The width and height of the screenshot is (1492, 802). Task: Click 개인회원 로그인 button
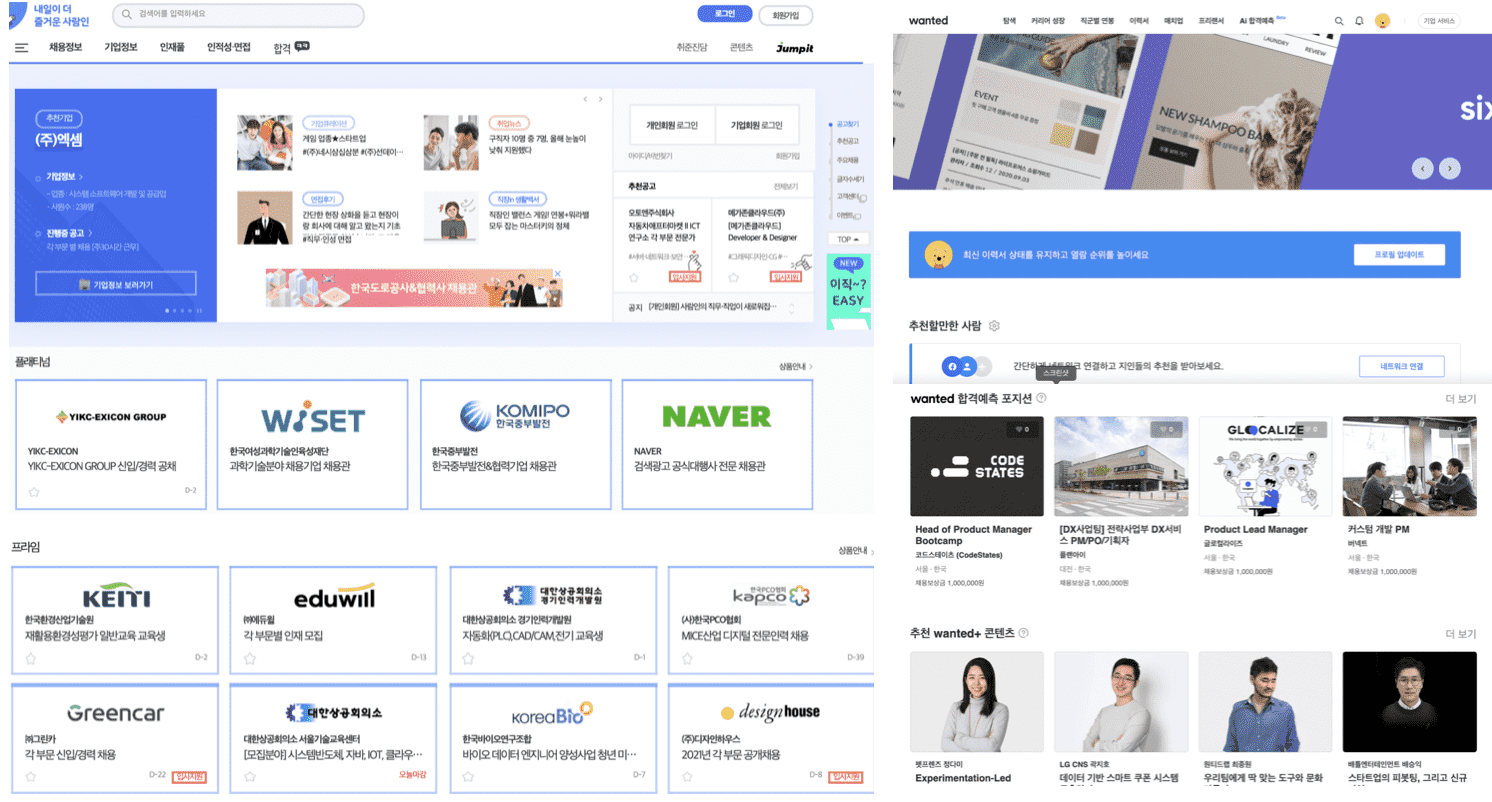(671, 125)
